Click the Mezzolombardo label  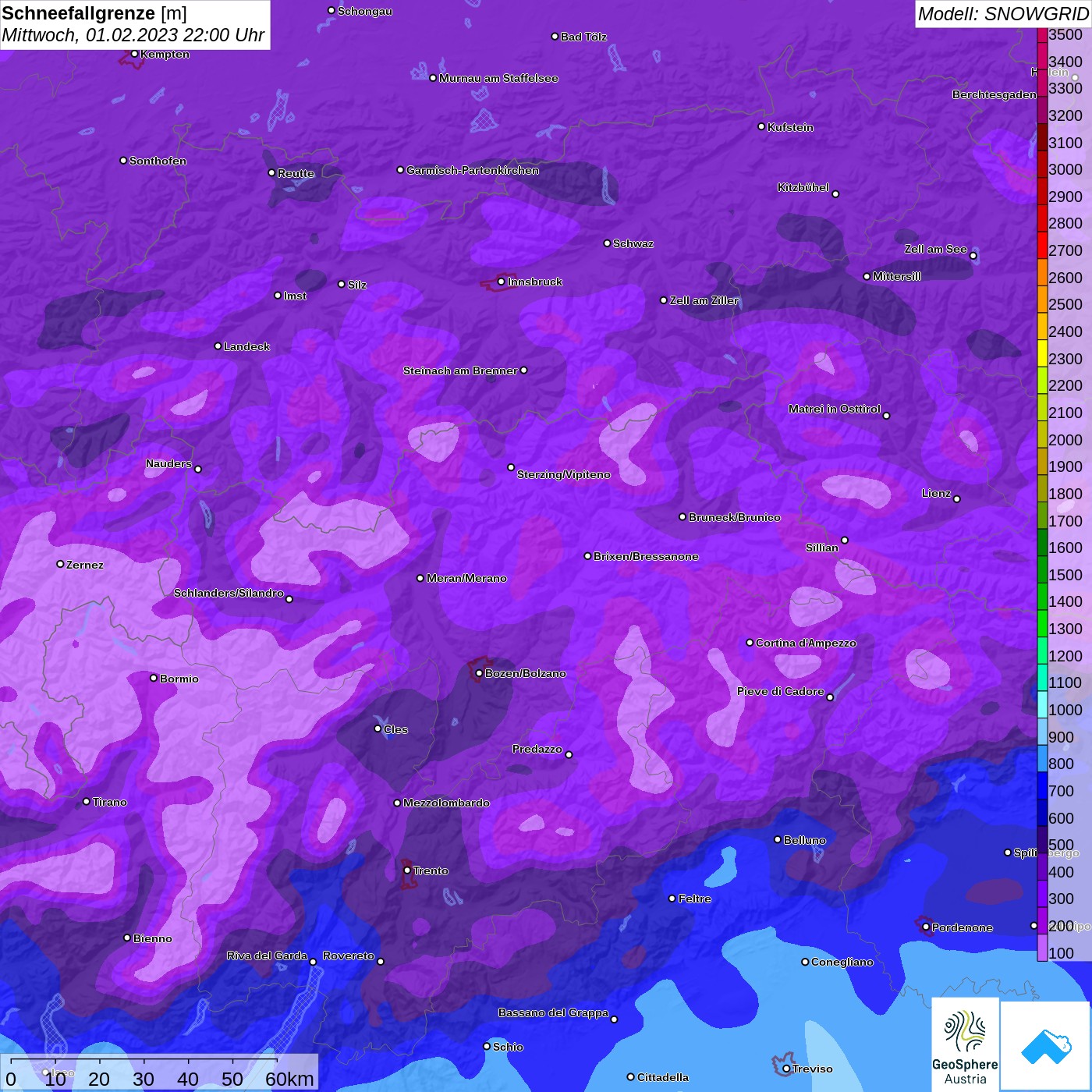pos(446,803)
